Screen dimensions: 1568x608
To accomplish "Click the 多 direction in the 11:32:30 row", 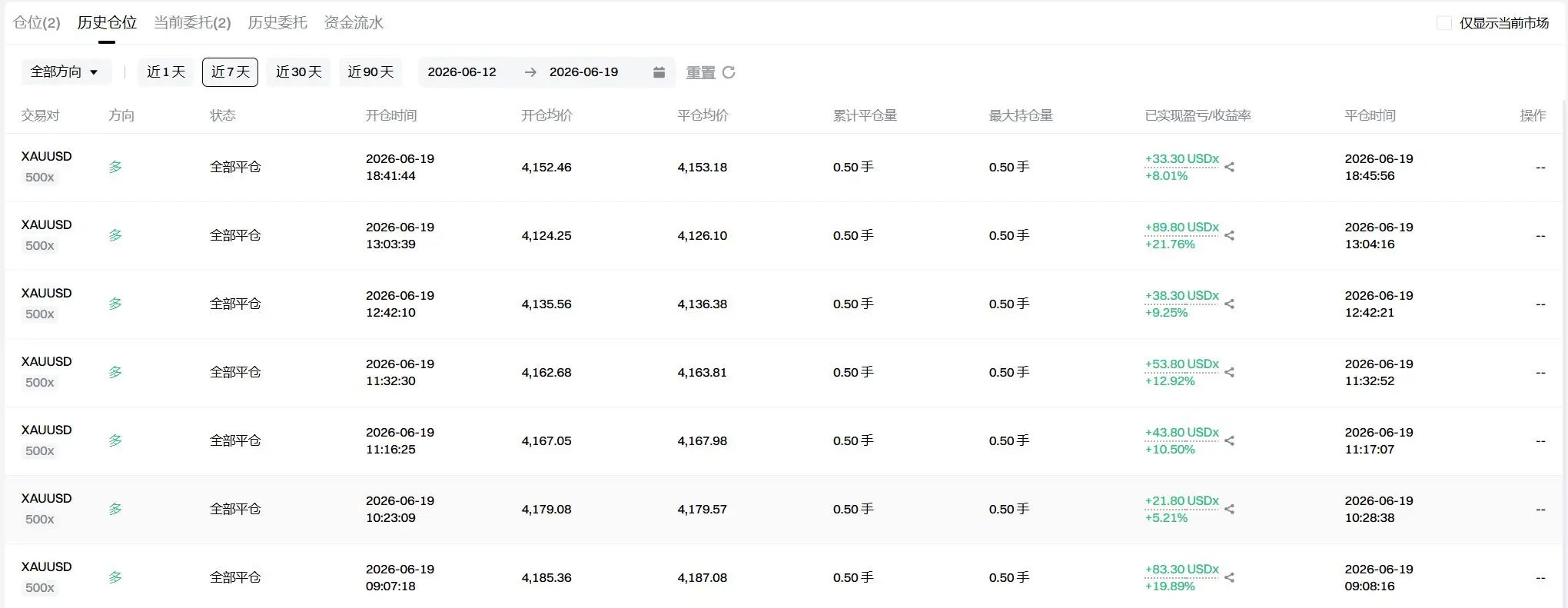I will click(x=115, y=372).
